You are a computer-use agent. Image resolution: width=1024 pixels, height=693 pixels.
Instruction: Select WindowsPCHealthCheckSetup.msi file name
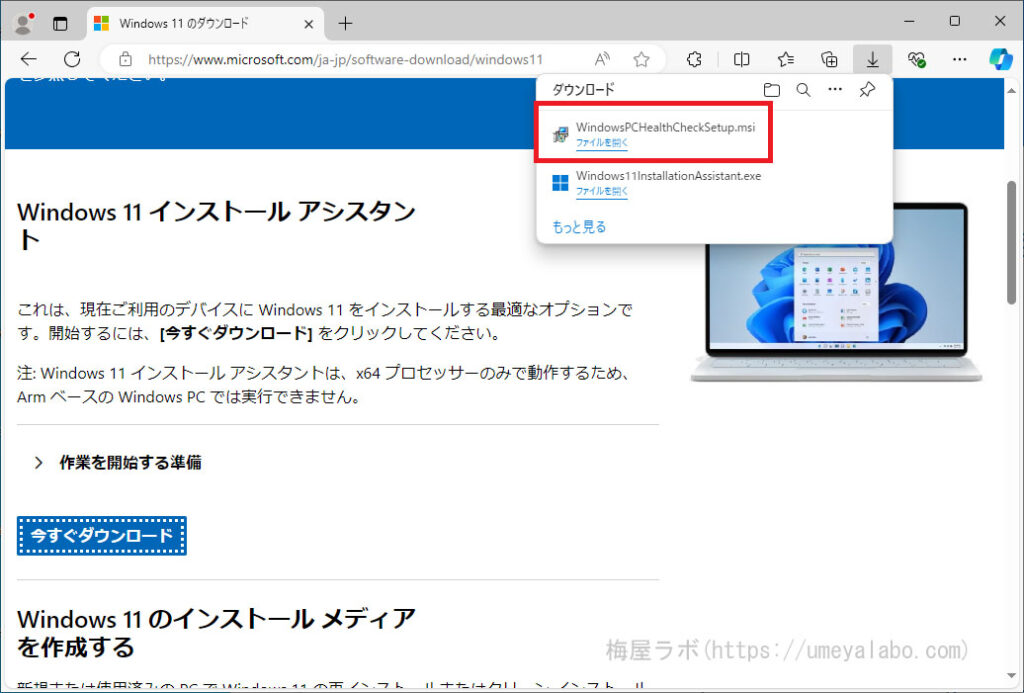[x=665, y=127]
